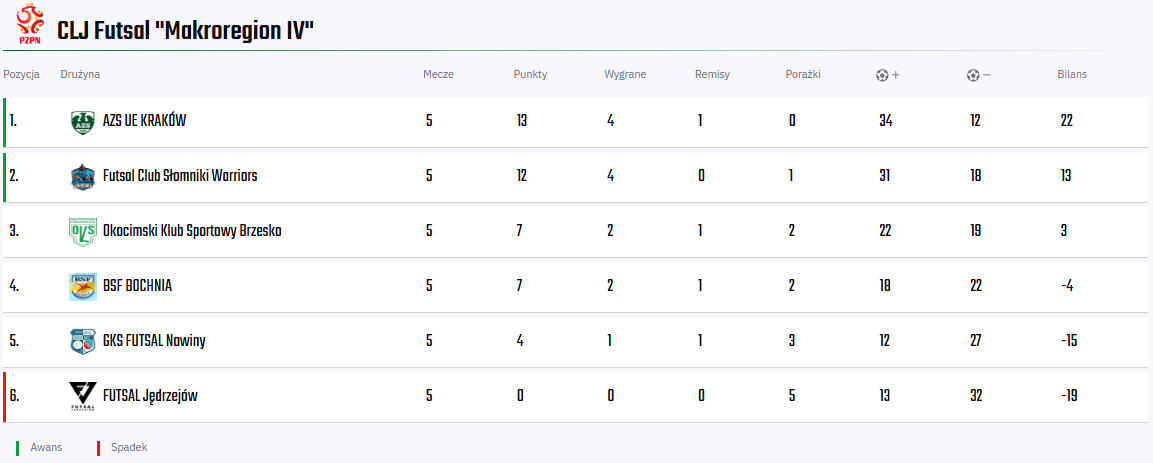The image size is (1153, 463).
Task: Click the AZS UE Kraków team crest
Action: [x=83, y=122]
